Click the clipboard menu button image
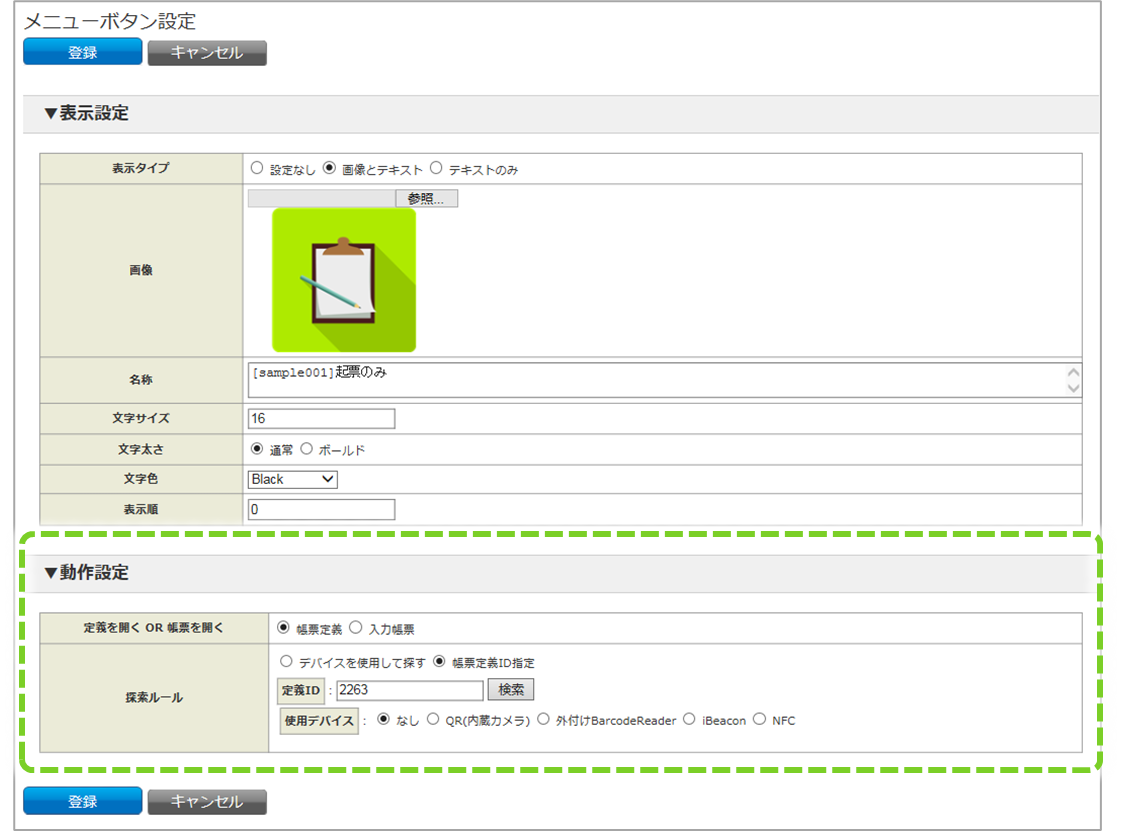 [343, 280]
